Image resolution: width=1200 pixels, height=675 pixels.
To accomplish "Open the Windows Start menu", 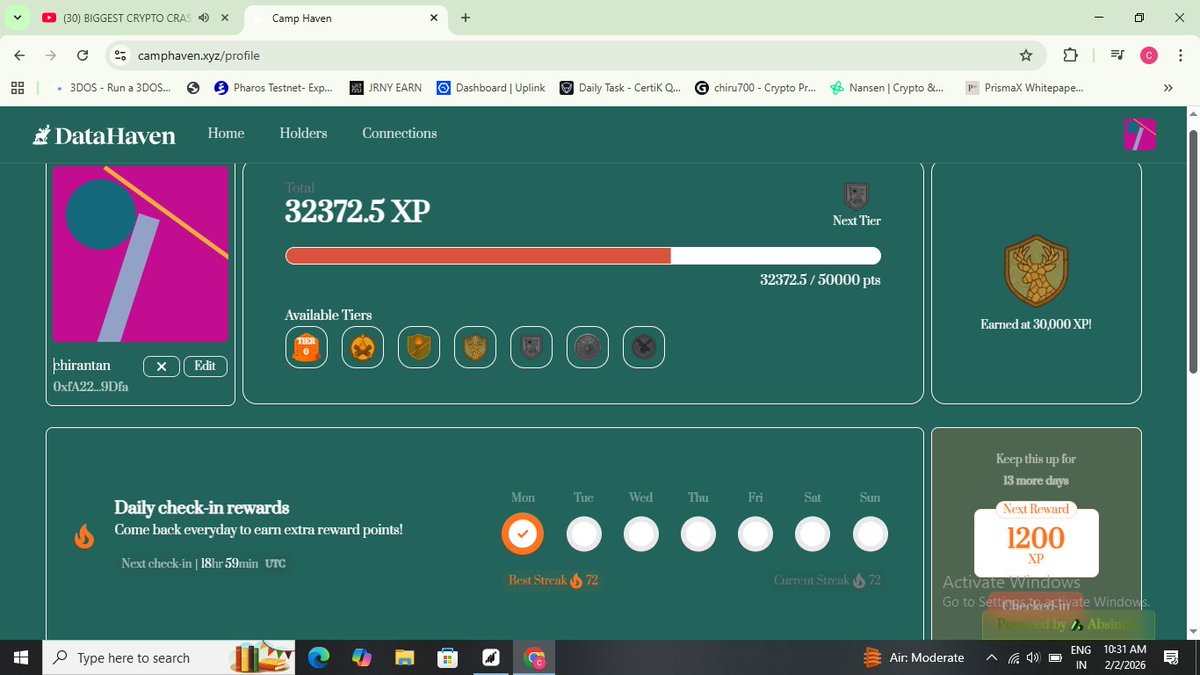I will click(20, 658).
